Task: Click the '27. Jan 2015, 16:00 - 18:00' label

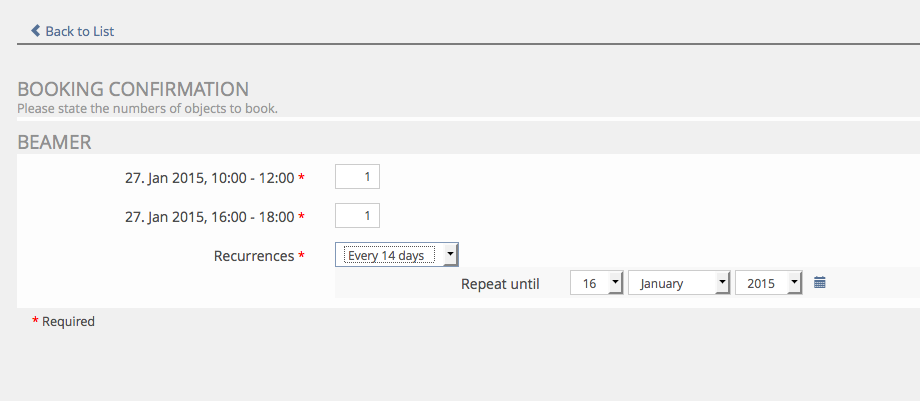Action: (209, 216)
